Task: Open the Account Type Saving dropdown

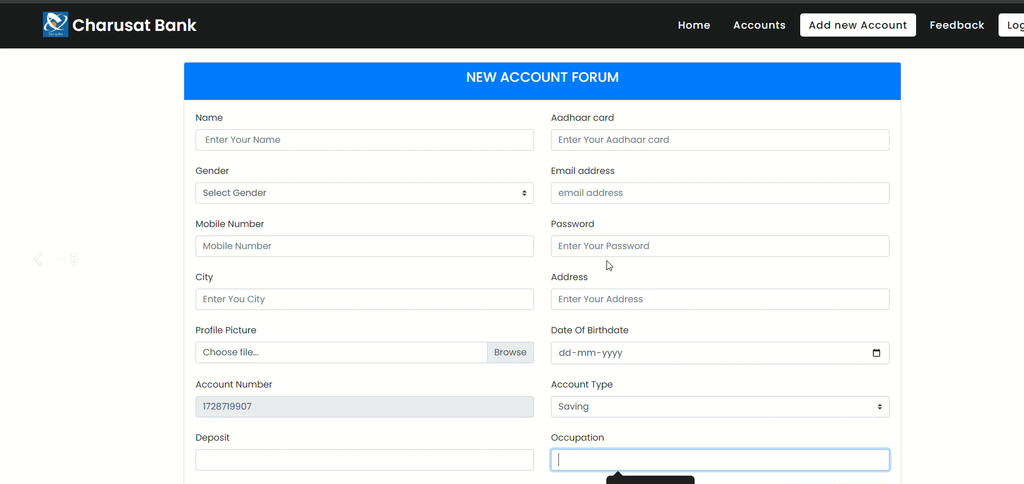Action: 720,406
